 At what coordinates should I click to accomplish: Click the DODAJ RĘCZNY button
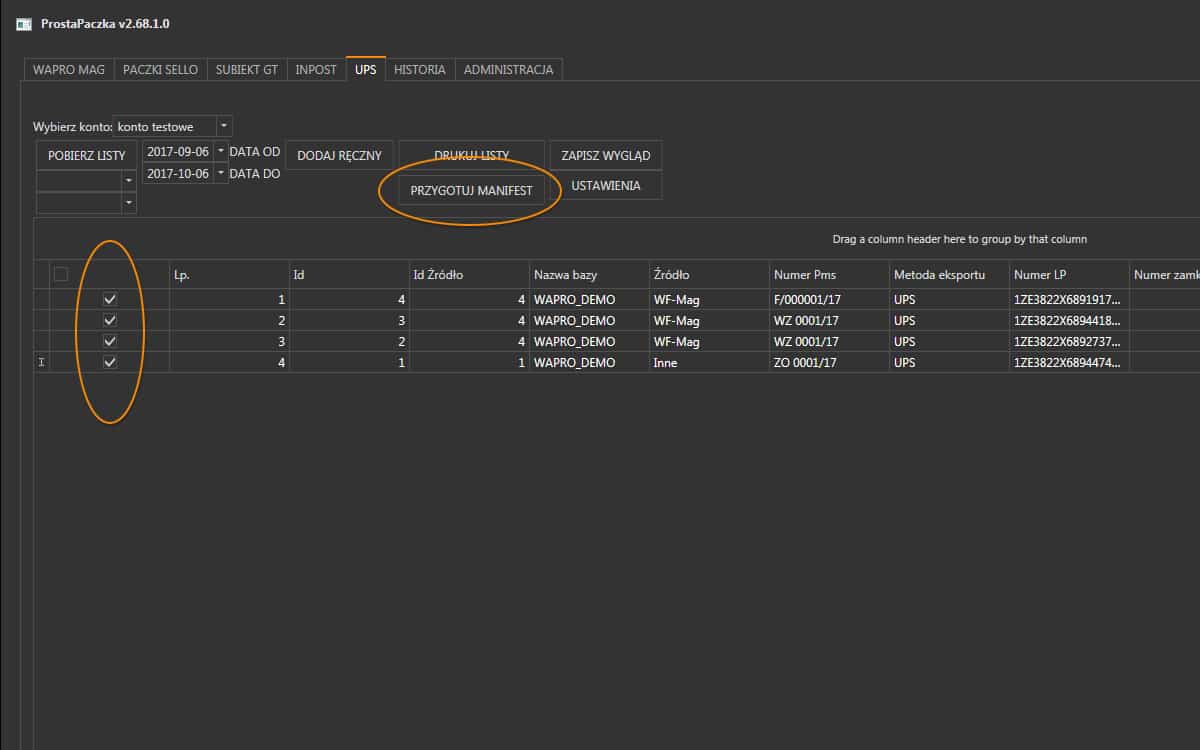click(340, 155)
